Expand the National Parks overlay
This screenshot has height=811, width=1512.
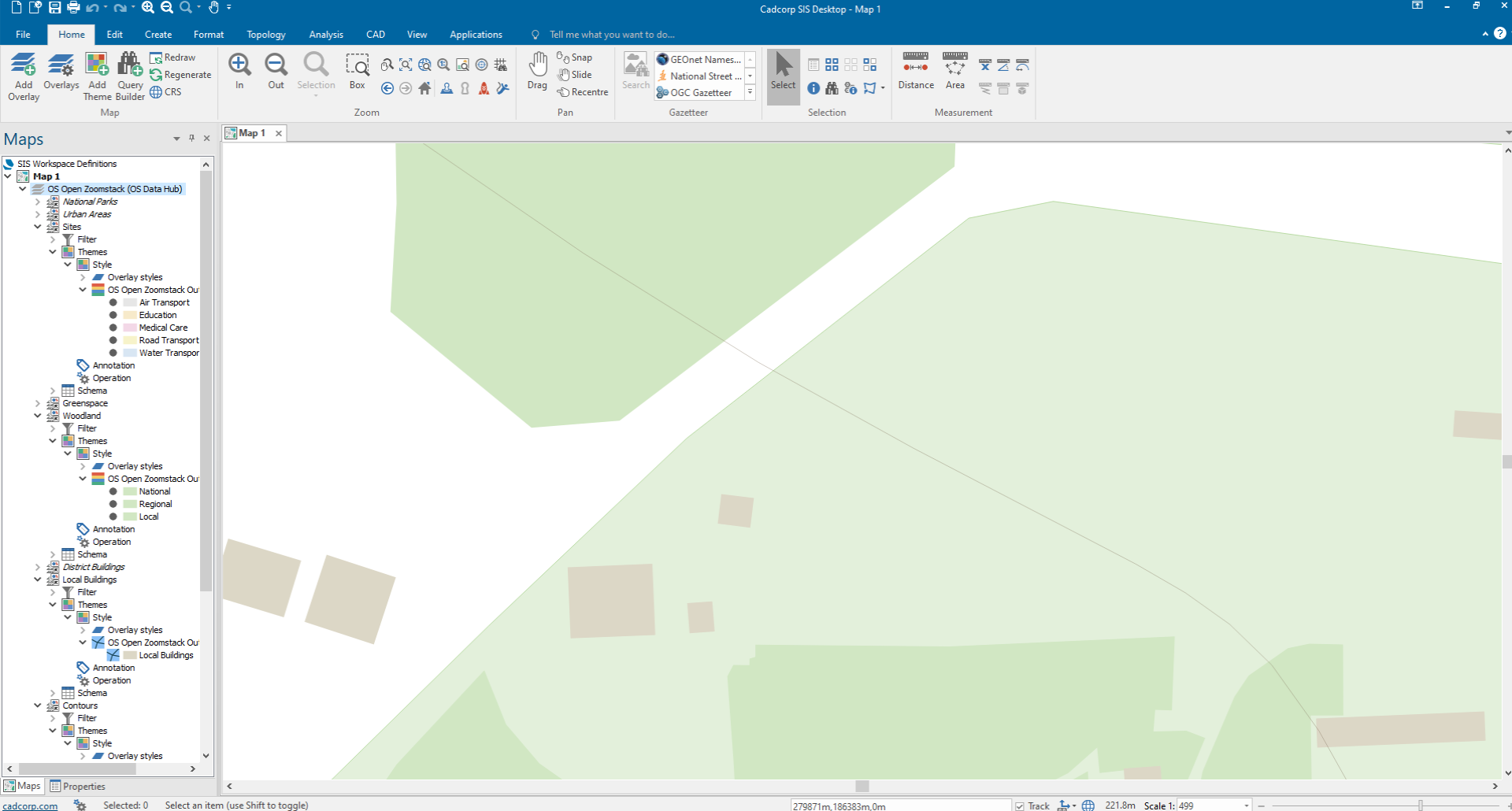tap(38, 202)
